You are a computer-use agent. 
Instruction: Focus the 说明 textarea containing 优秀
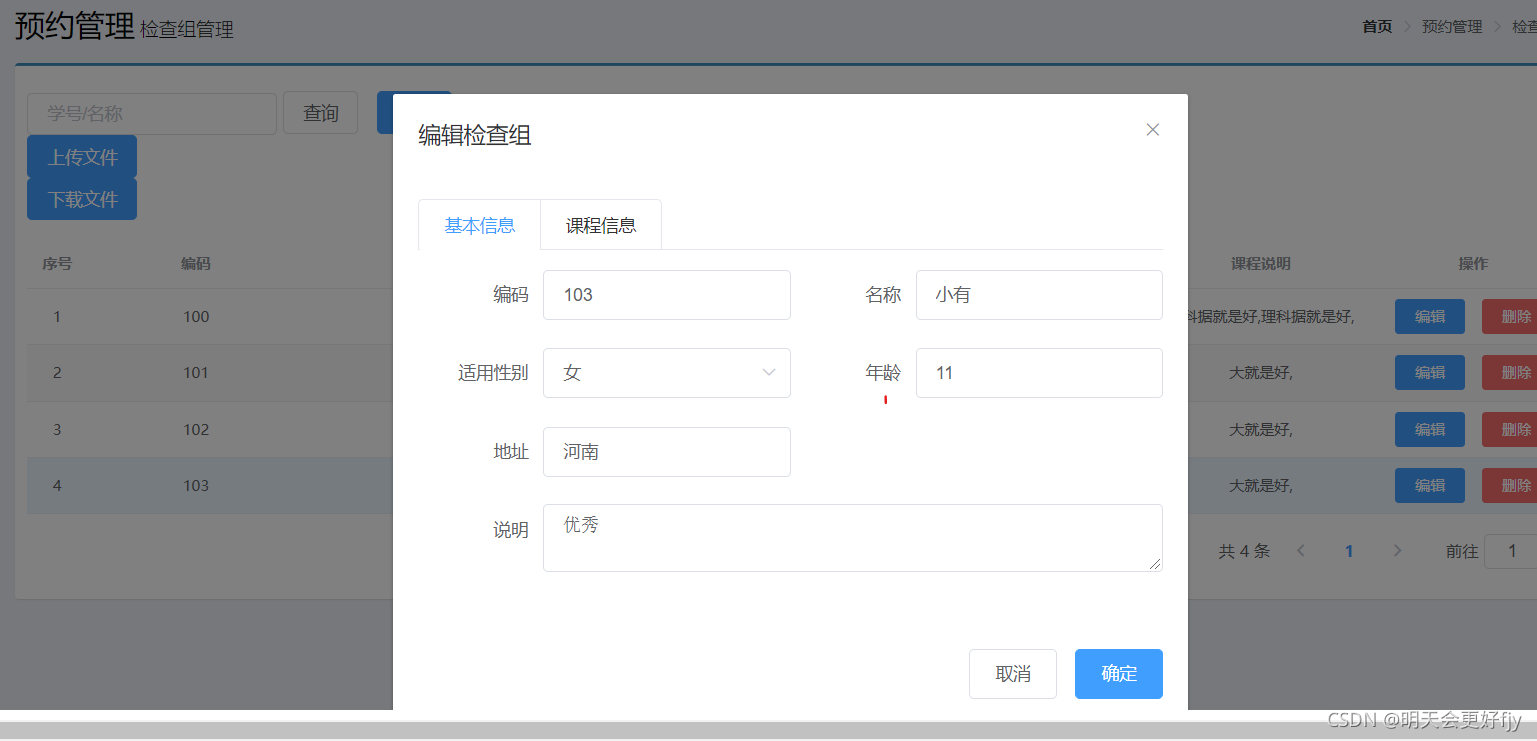pyautogui.click(x=853, y=538)
